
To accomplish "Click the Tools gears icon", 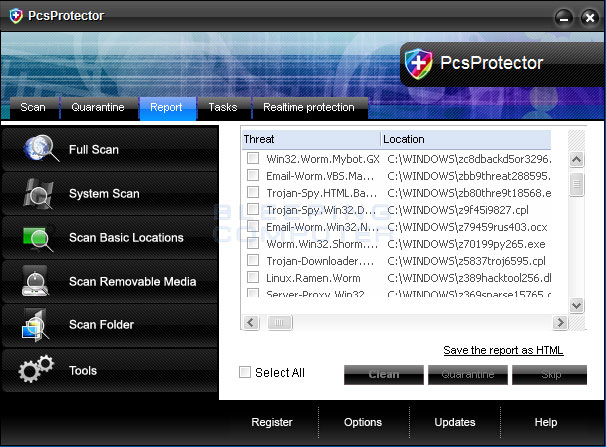I will tap(37, 371).
